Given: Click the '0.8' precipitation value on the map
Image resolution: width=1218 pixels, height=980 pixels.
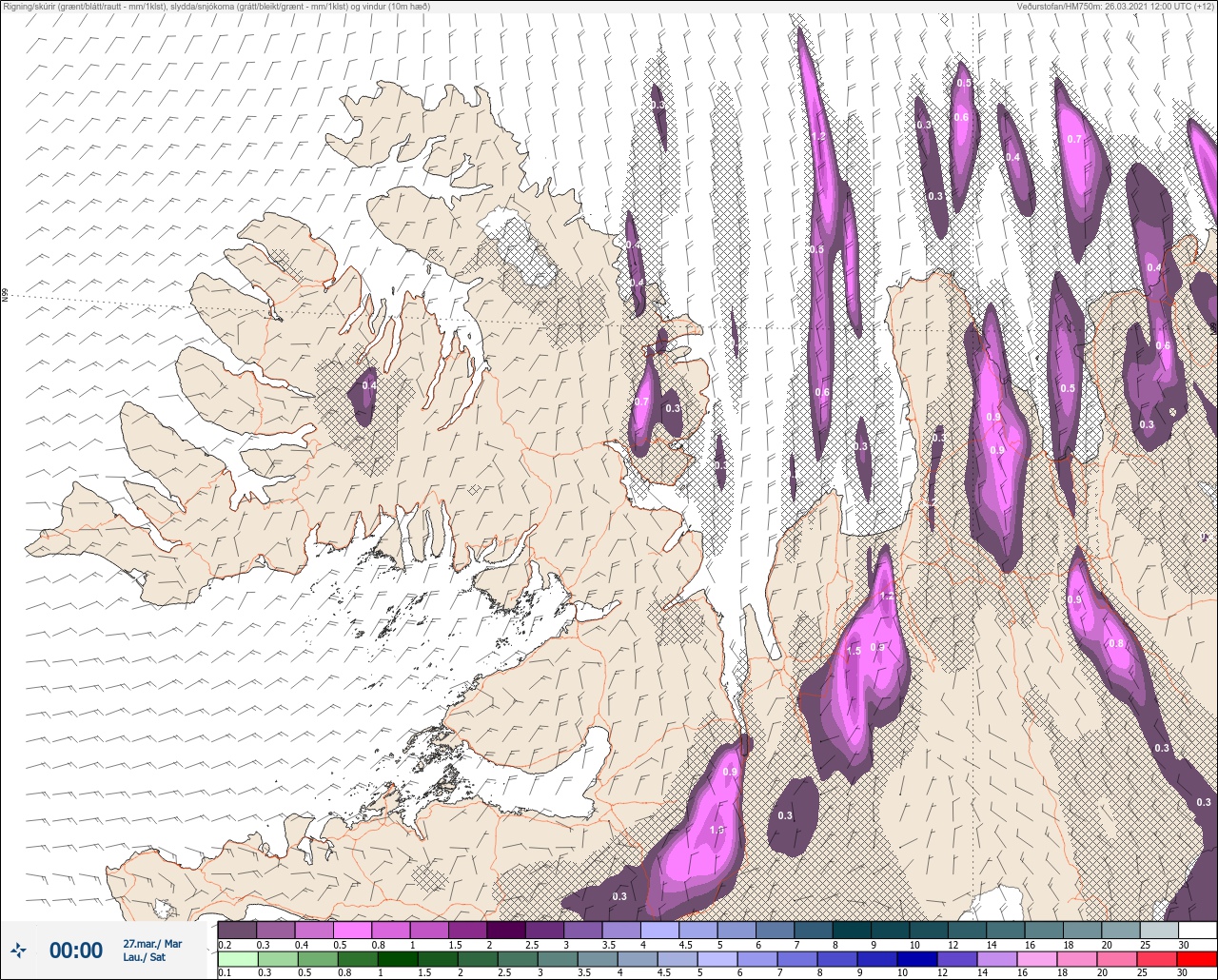Looking at the screenshot, I should click(1116, 643).
